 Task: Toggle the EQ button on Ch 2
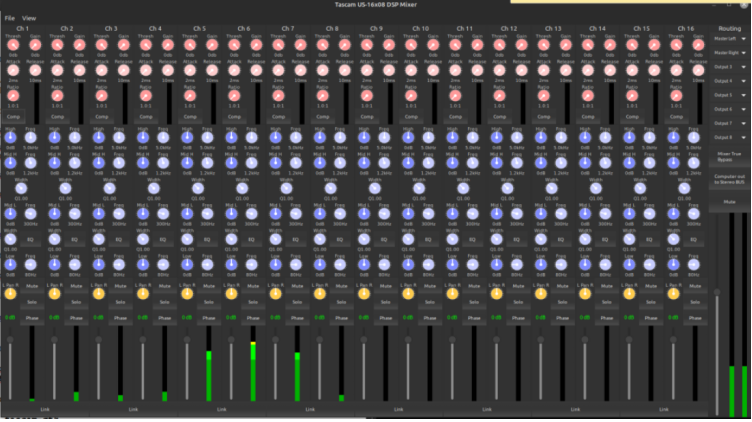[x=74, y=239]
